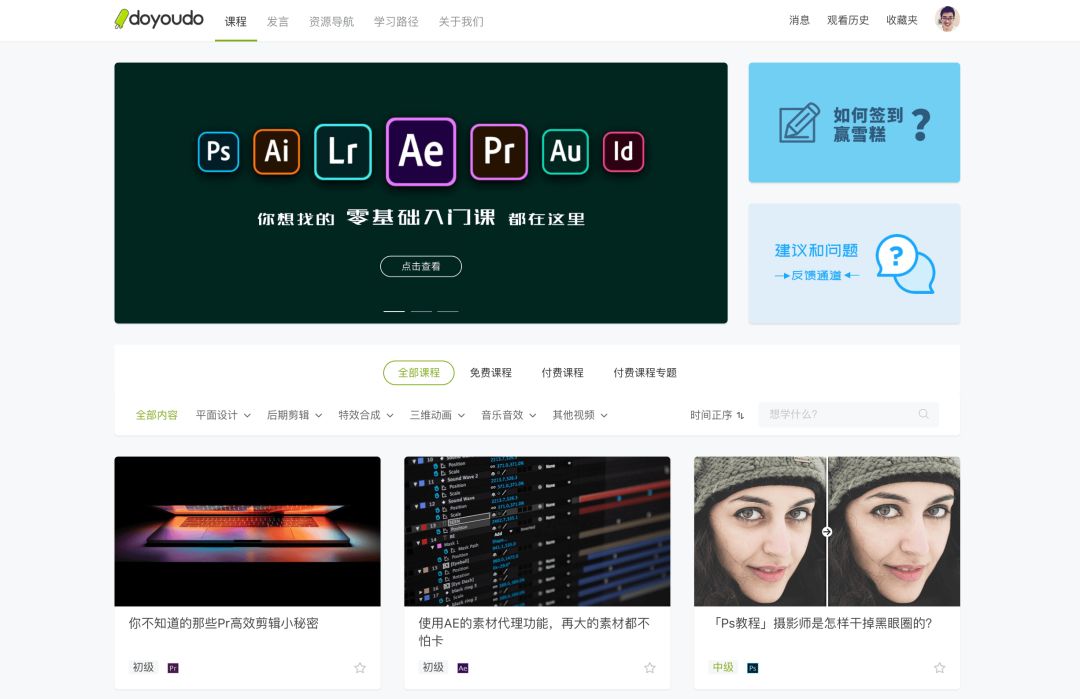Click 中级 level tag on Ps course
The image size is (1080, 699).
pyautogui.click(x=723, y=667)
